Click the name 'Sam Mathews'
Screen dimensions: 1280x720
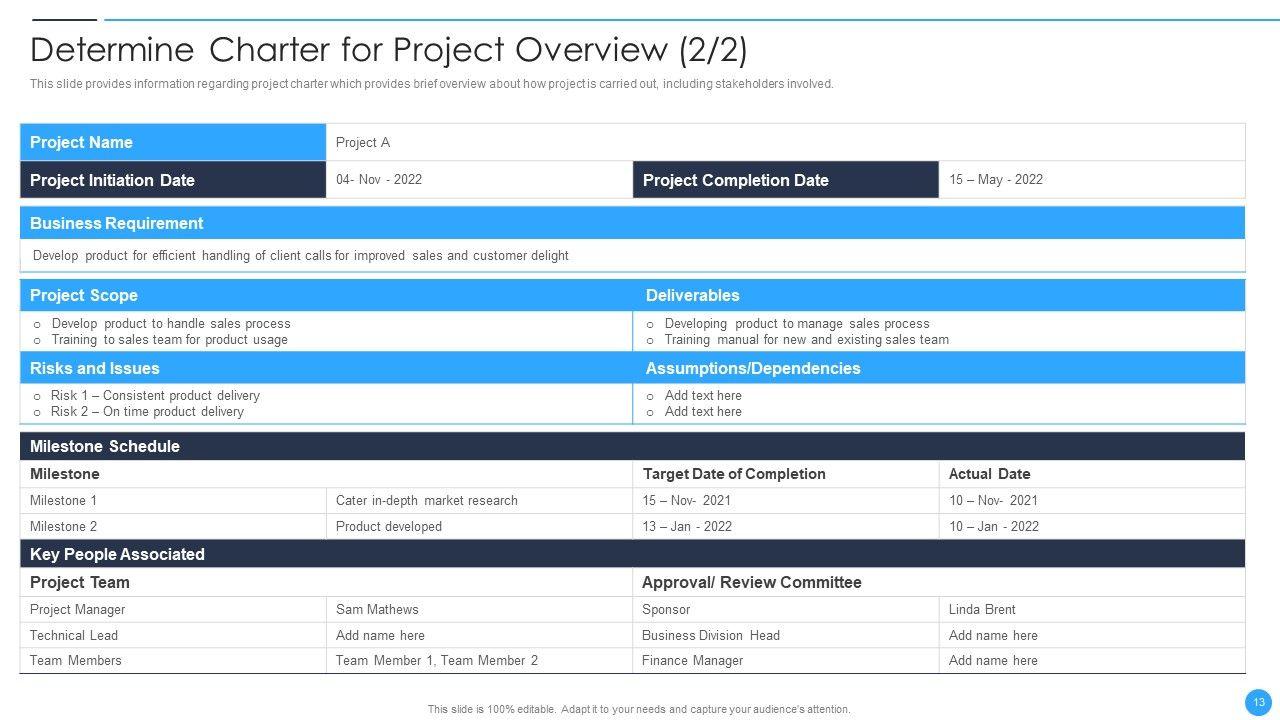tap(377, 609)
